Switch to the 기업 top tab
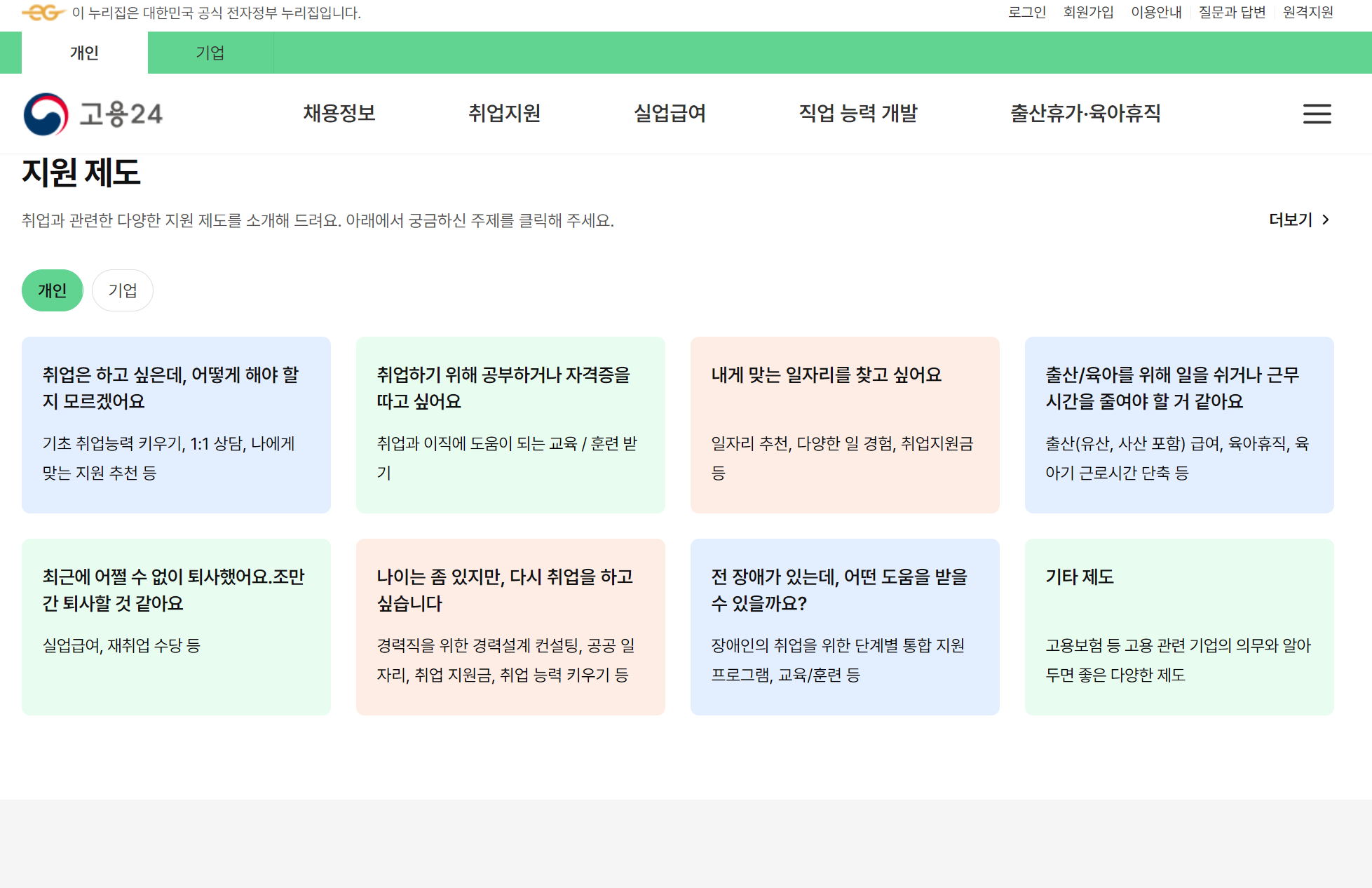Viewport: 1372px width, 888px height. 210,53
